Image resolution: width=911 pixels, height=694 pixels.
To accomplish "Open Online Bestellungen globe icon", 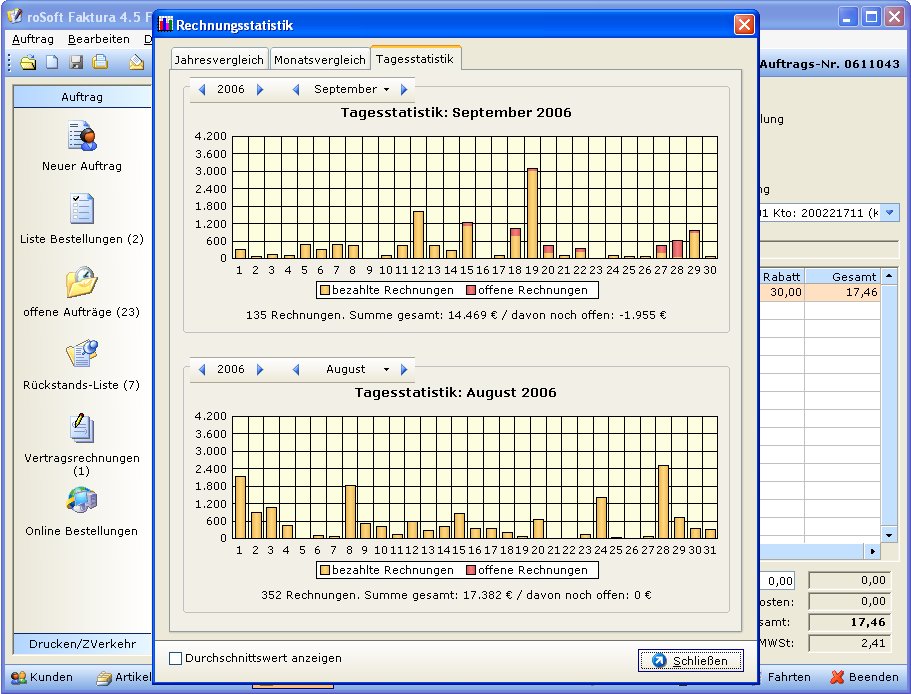I will coord(81,501).
